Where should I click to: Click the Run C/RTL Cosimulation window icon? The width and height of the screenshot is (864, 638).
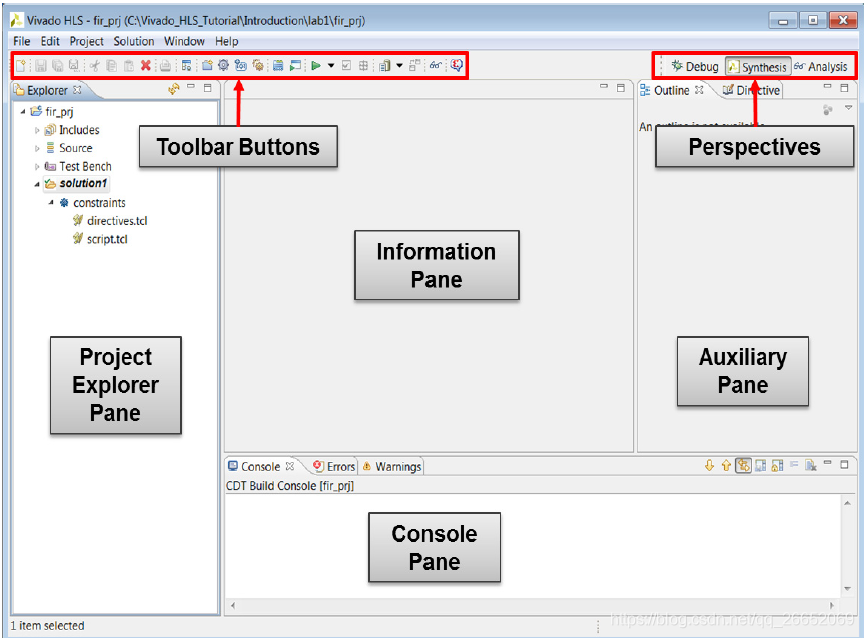296,66
